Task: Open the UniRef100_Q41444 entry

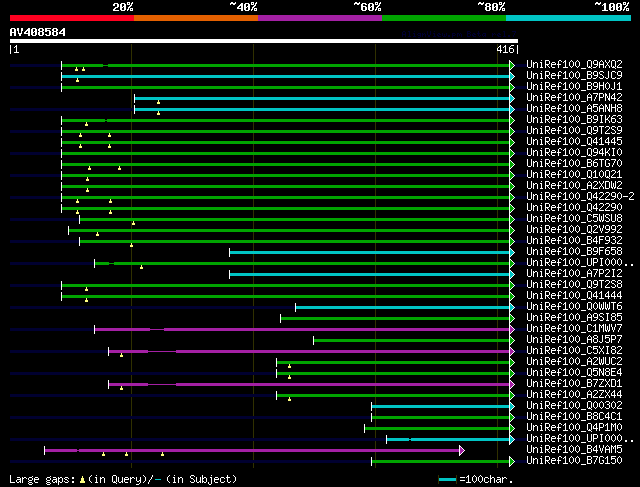Action: point(574,295)
